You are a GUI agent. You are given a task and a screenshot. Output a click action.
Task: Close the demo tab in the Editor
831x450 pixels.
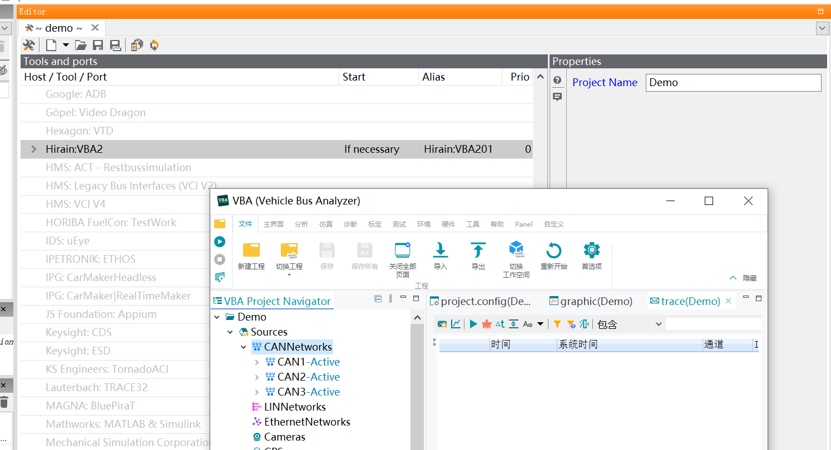click(95, 28)
